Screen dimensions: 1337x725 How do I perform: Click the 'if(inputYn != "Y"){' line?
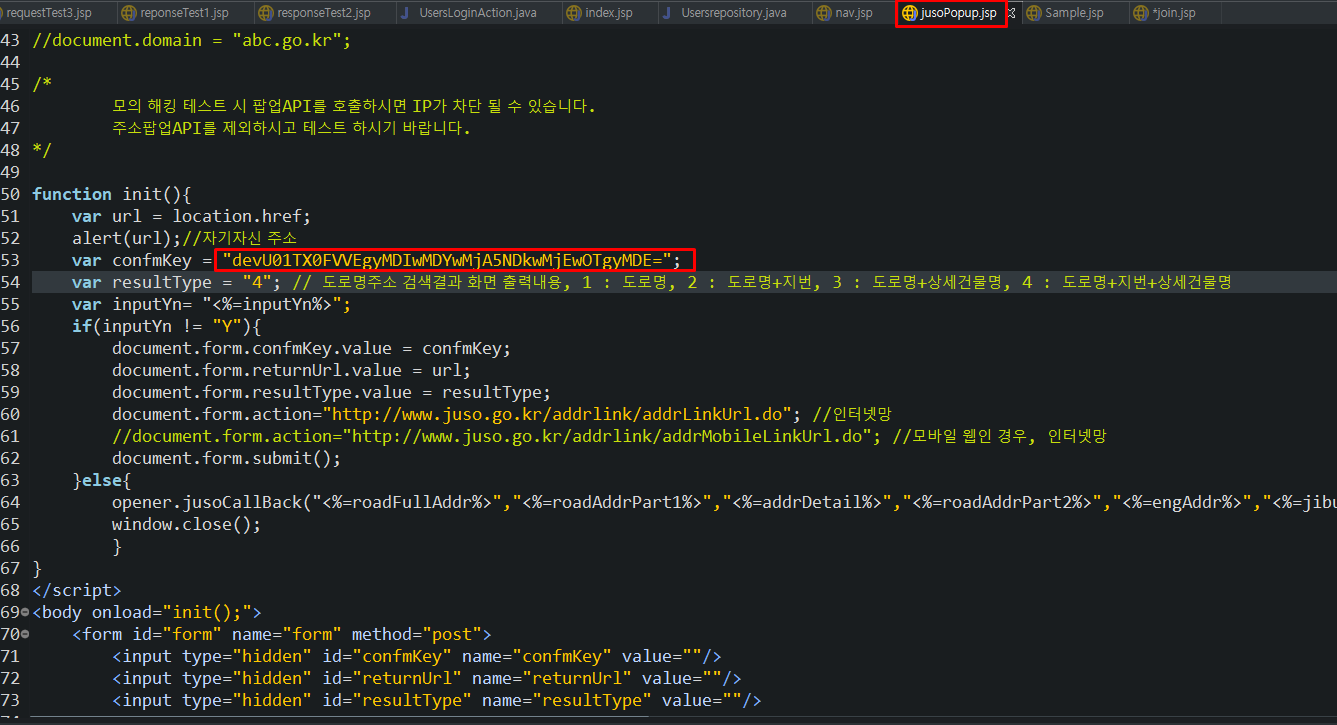click(x=166, y=326)
